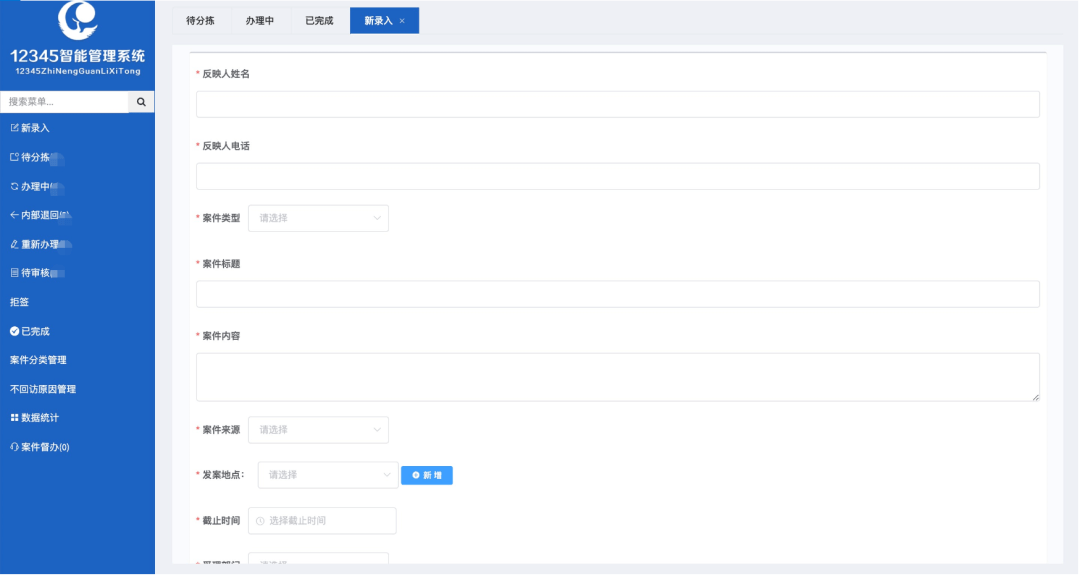Click the 办理中 refresh icon in sidebar

(x=14, y=186)
